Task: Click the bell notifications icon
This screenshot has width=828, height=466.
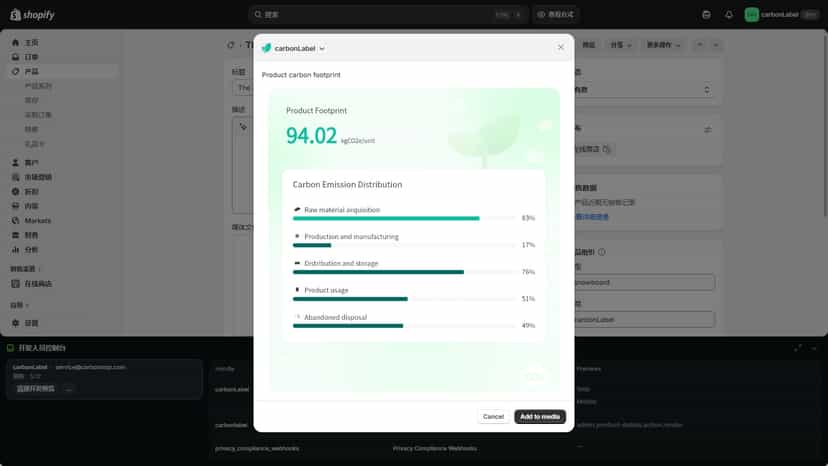Action: tap(729, 14)
